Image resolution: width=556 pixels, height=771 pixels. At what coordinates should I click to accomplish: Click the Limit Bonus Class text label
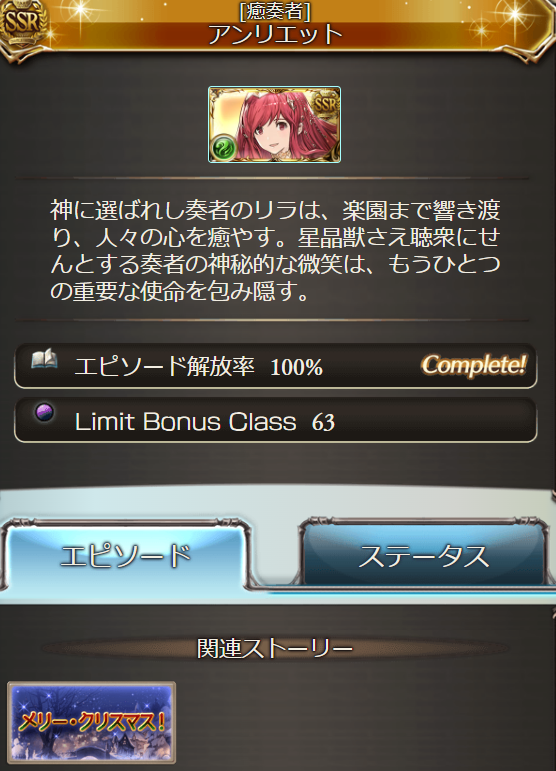185,421
